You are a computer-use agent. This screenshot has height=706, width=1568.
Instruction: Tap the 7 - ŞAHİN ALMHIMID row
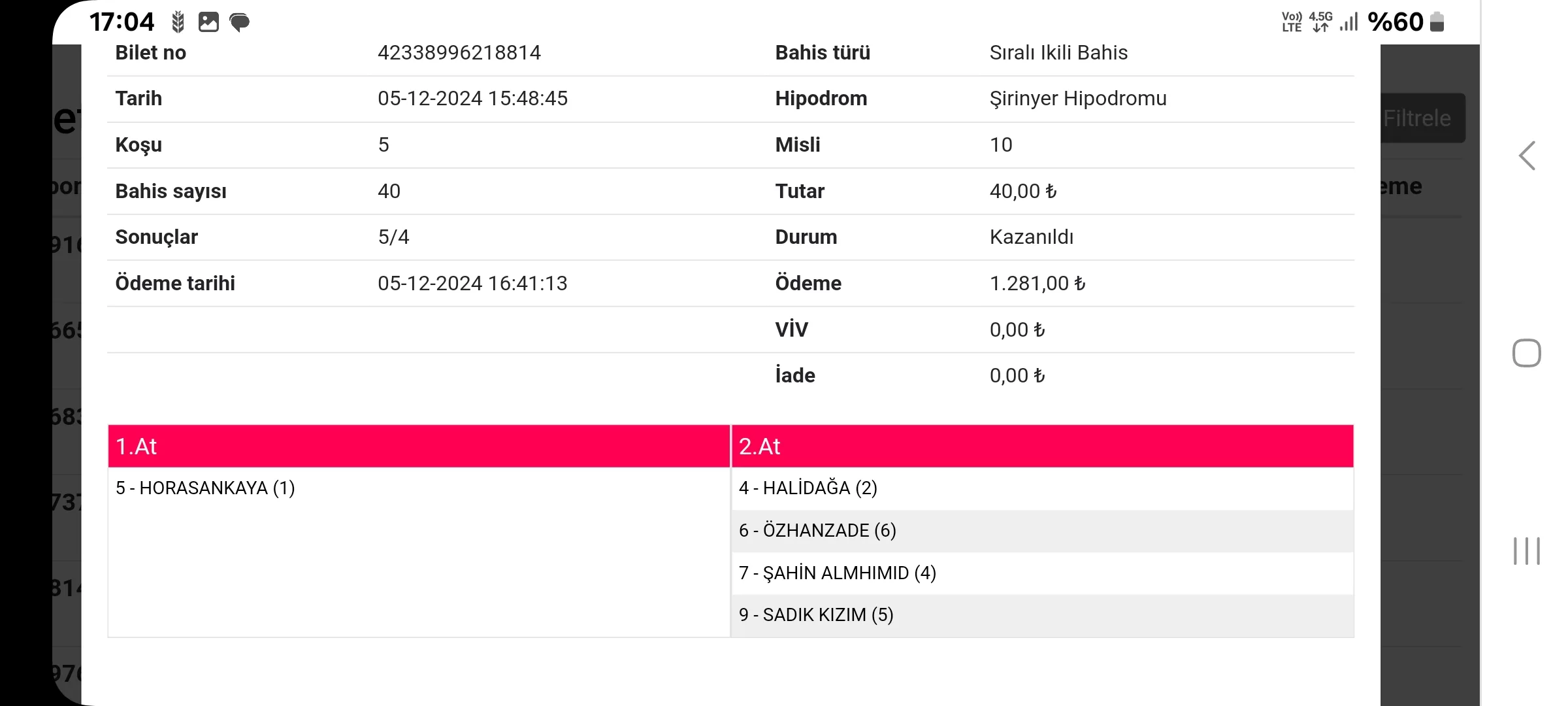pyautogui.click(x=838, y=573)
